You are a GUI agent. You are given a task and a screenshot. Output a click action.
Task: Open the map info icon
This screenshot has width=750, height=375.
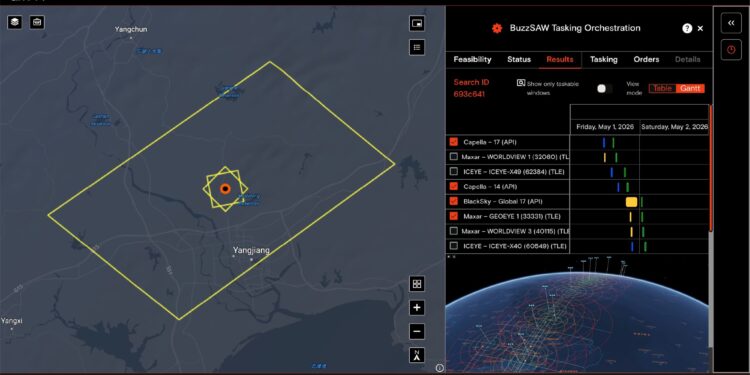(440, 368)
